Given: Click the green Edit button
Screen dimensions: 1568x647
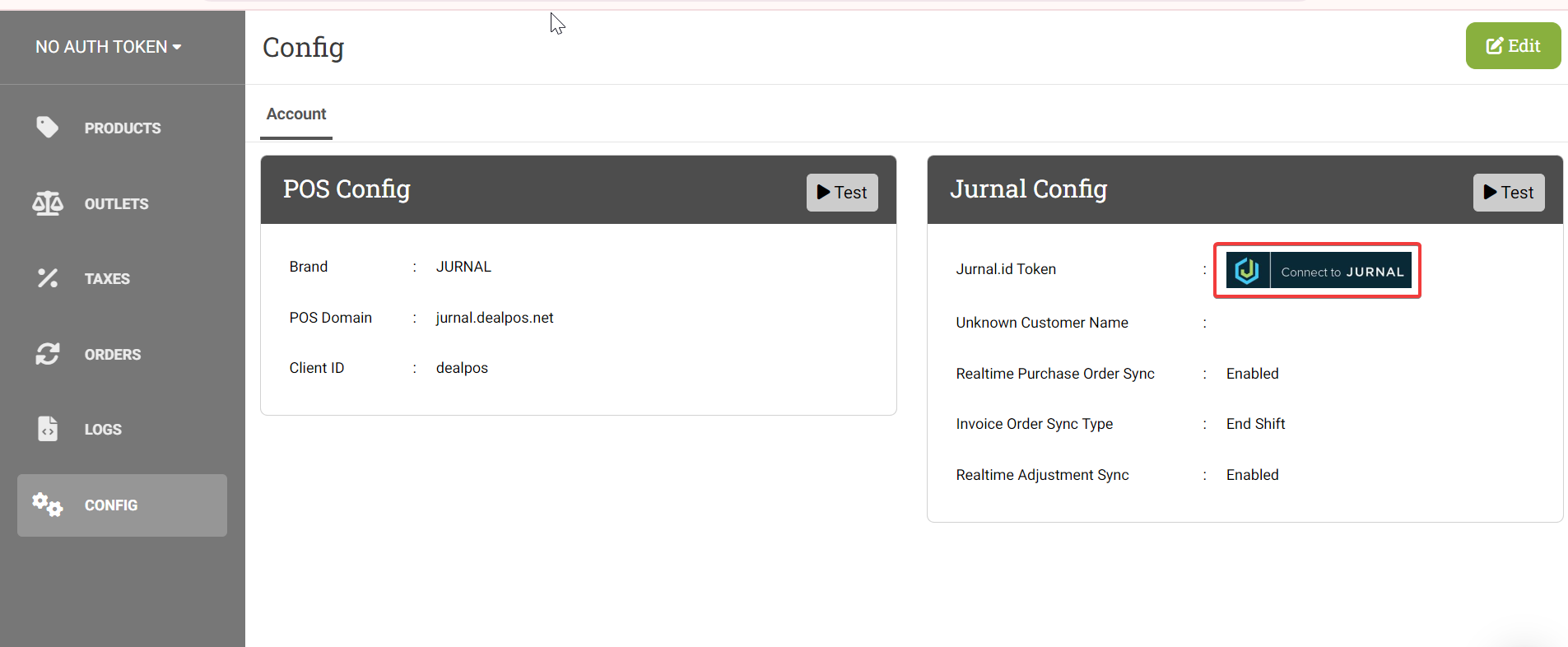Looking at the screenshot, I should click(1513, 46).
